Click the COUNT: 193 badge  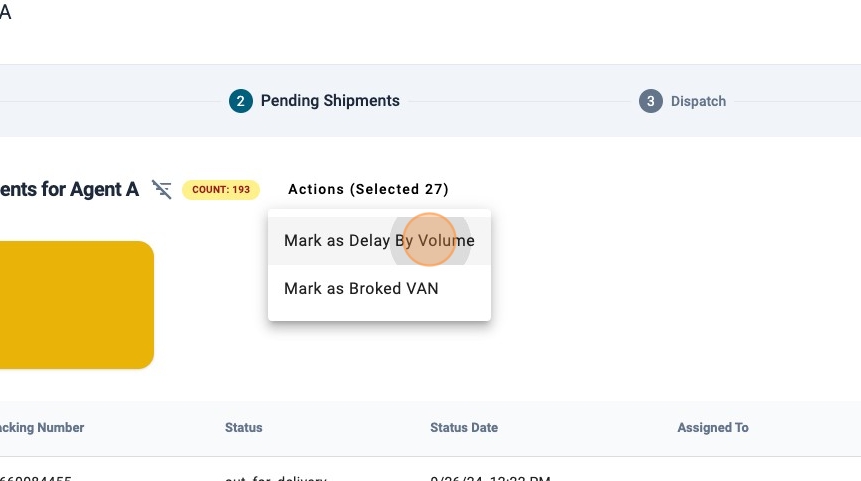tap(221, 189)
